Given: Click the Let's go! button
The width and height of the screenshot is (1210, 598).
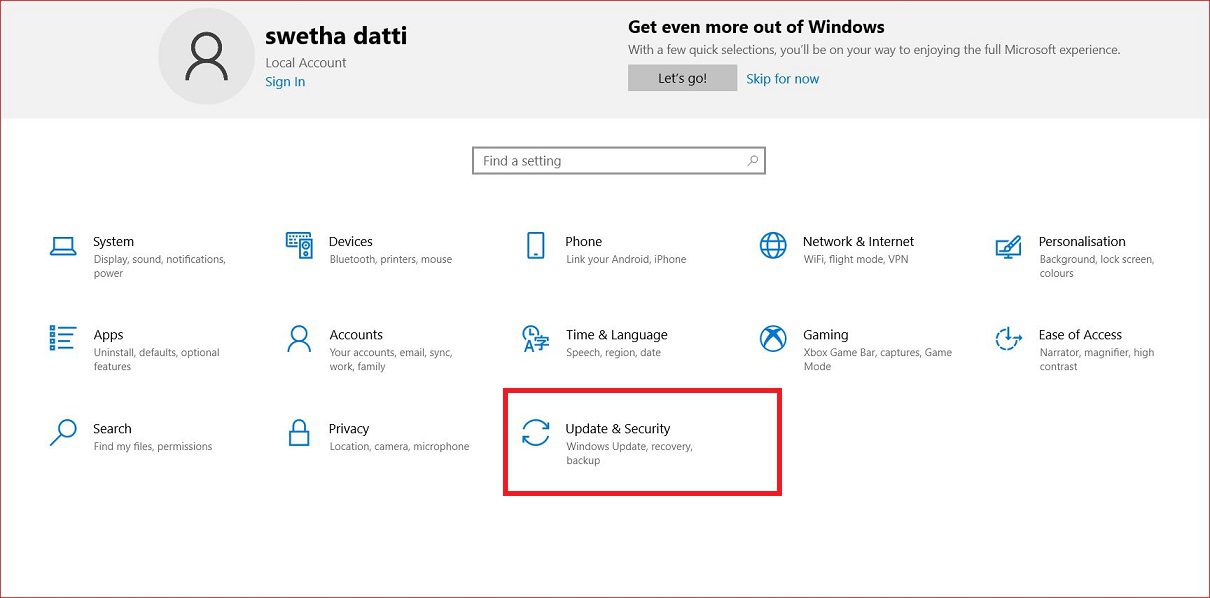Looking at the screenshot, I should 682,77.
